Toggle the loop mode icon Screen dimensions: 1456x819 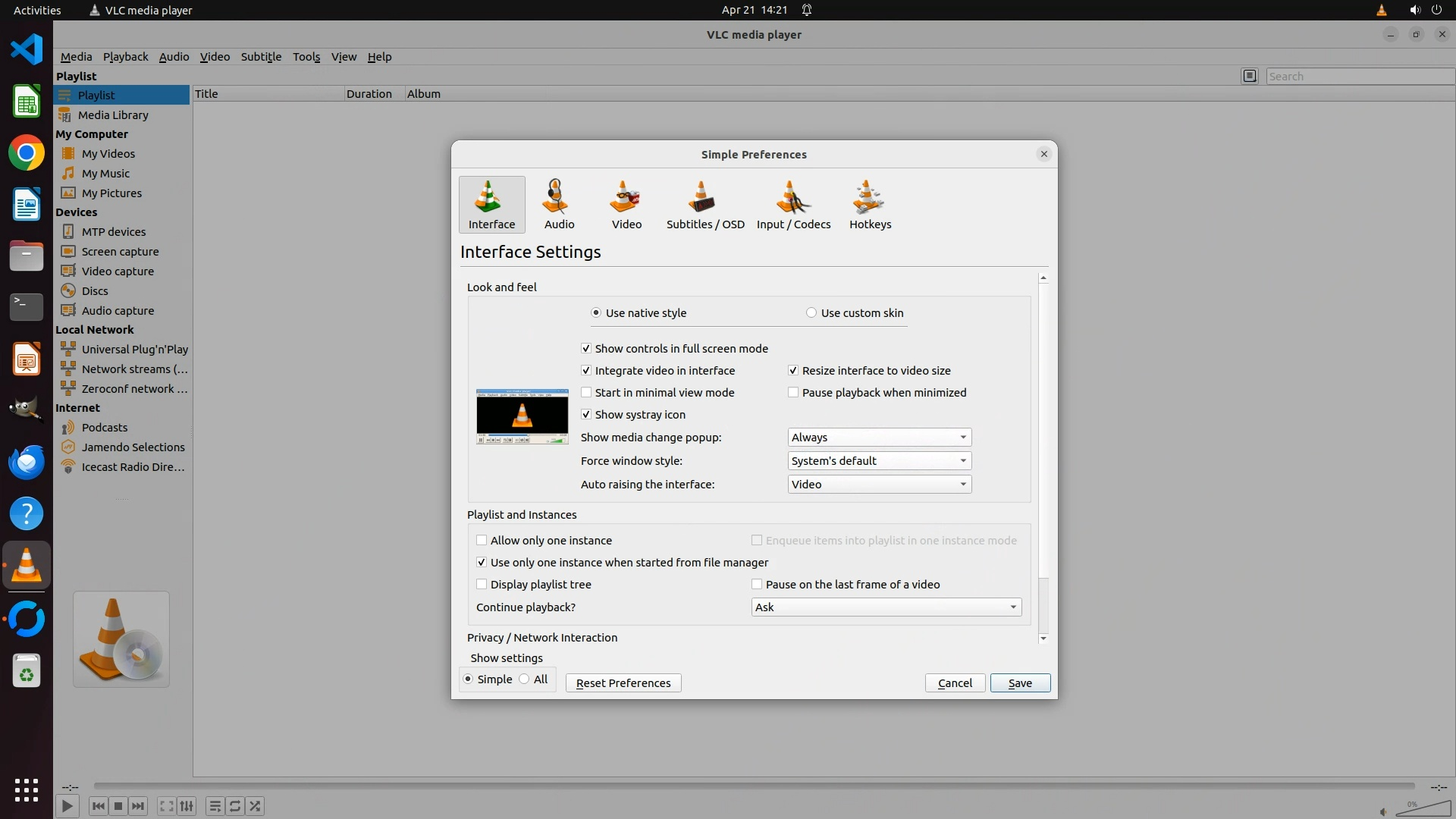click(x=235, y=806)
